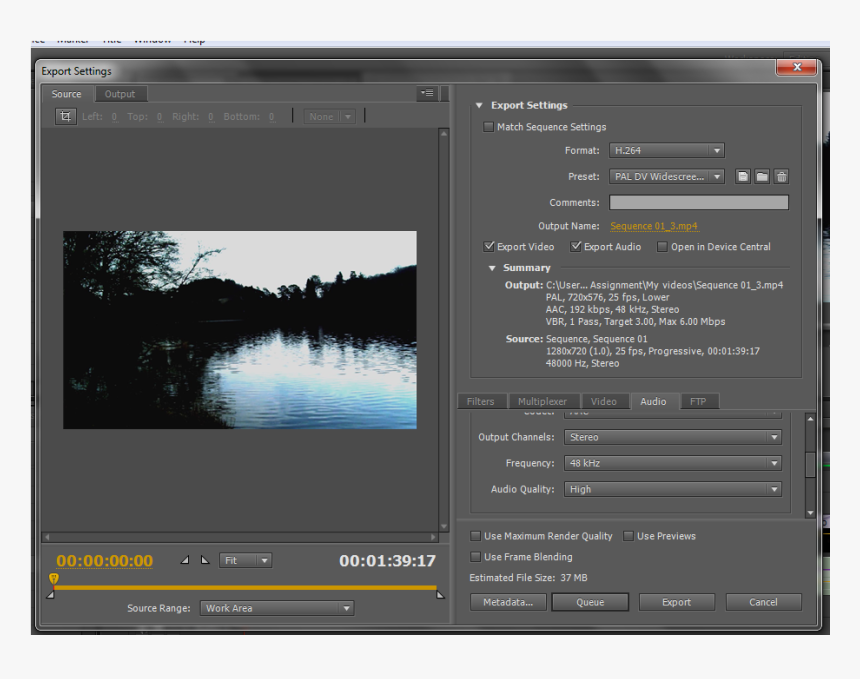The height and width of the screenshot is (679, 860).
Task: Select the Crop tool above the source preview
Action: click(x=65, y=116)
